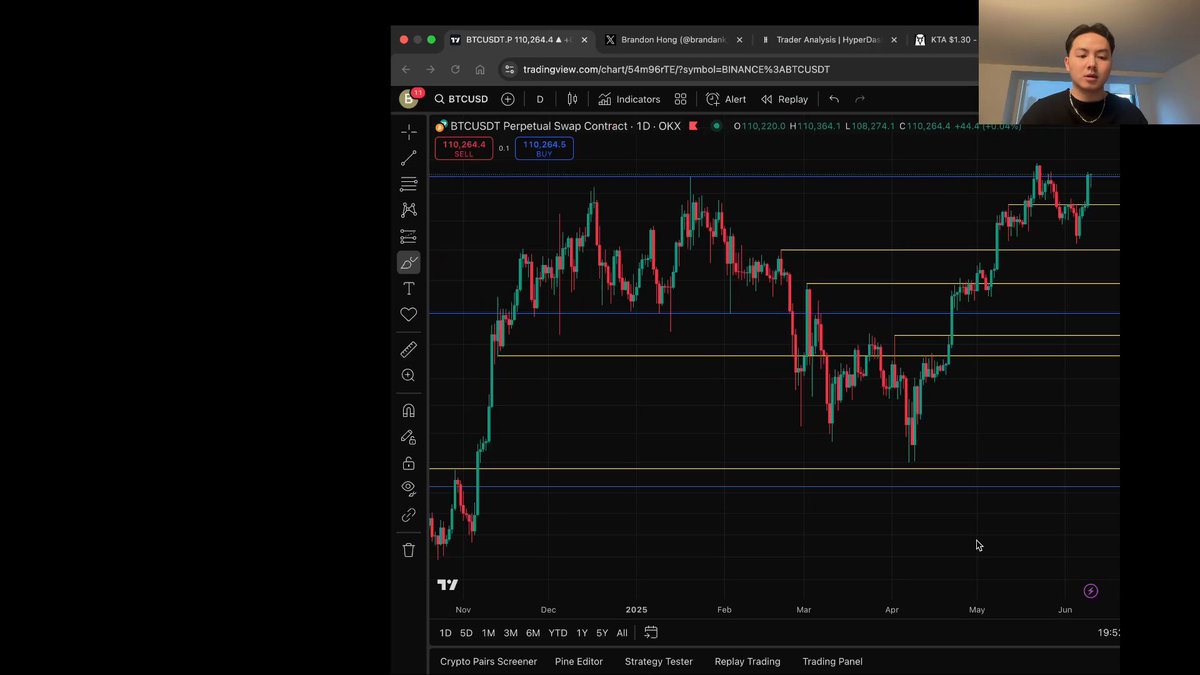1200x675 pixels.
Task: Click the red SELL price button
Action: click(x=463, y=148)
